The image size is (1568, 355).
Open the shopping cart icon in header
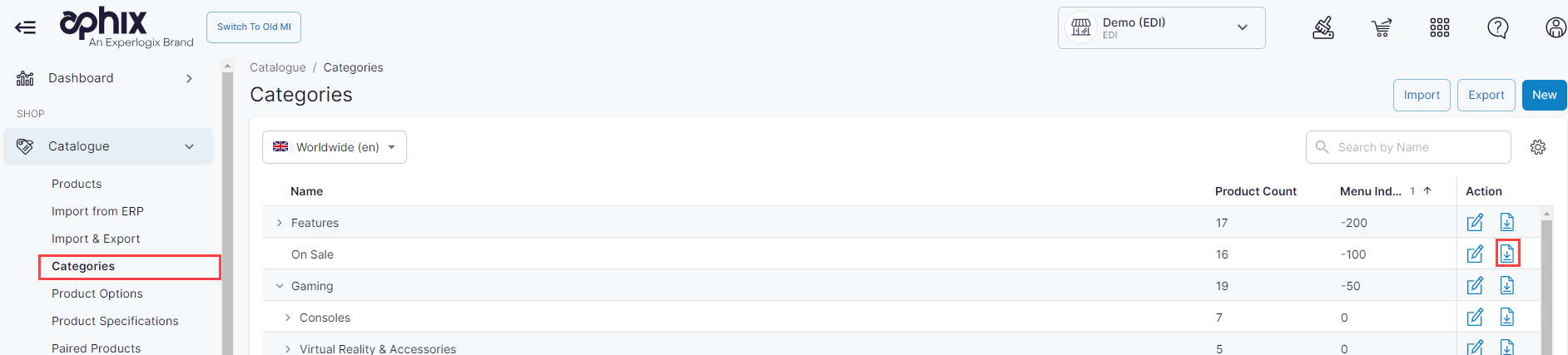pos(1382,28)
